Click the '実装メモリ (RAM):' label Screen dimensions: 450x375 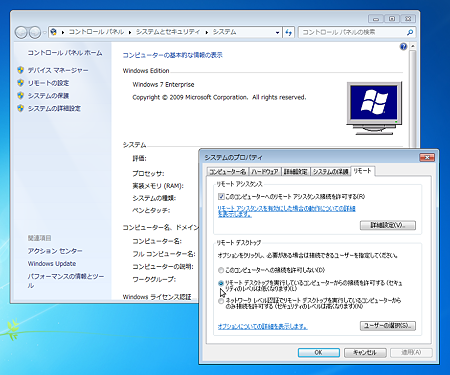158,186
